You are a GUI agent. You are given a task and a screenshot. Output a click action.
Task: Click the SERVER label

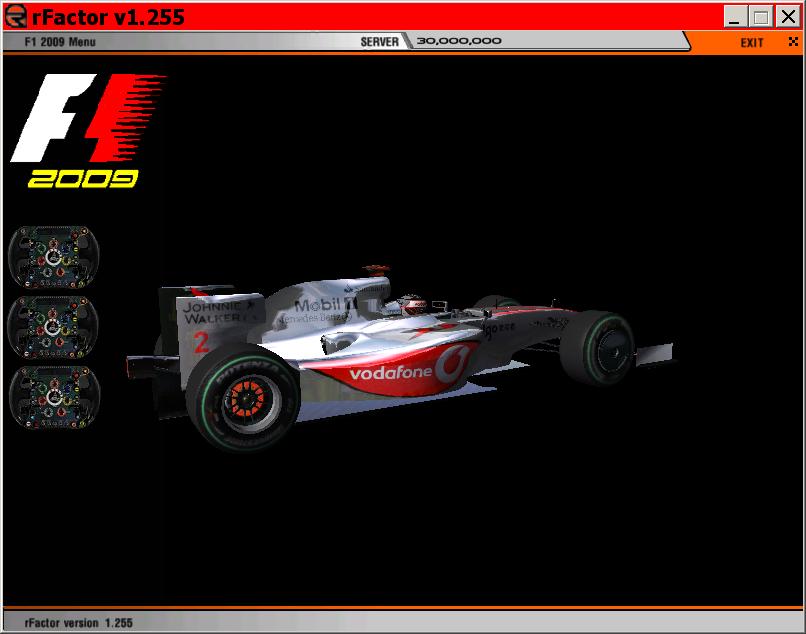click(x=379, y=42)
